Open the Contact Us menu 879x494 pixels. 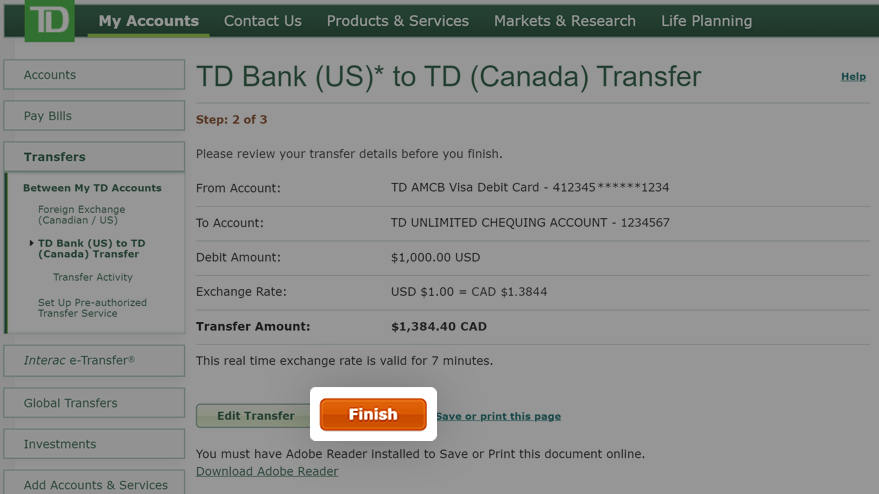[x=262, y=21]
